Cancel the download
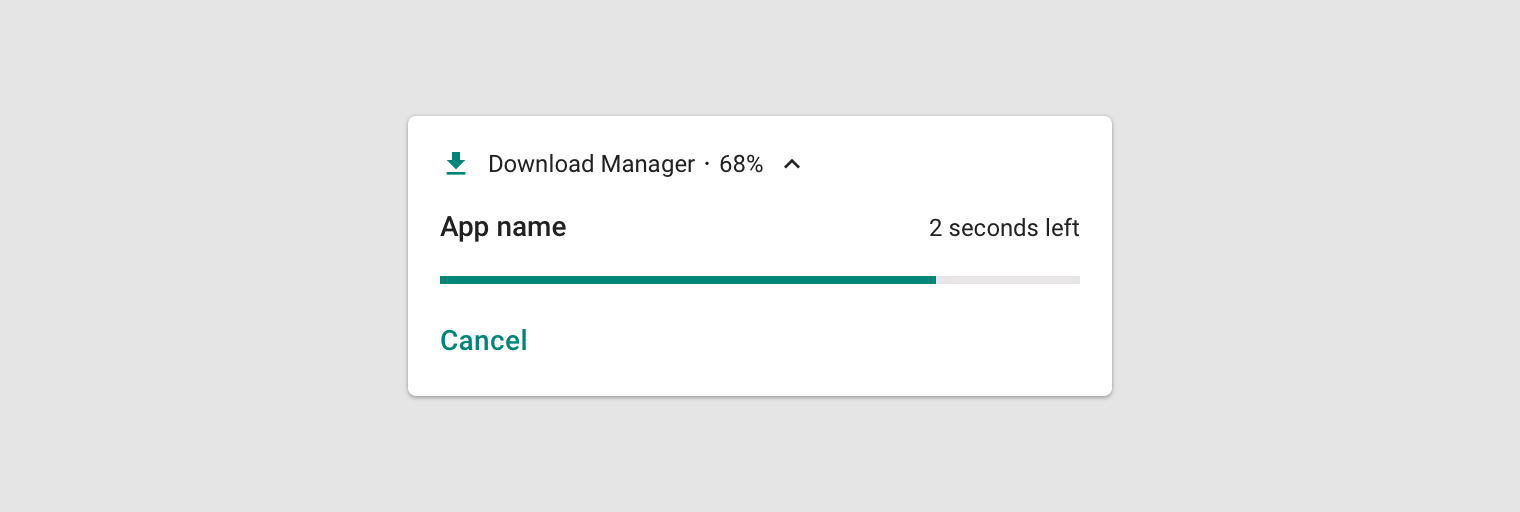Viewport: 1520px width, 512px height. (483, 341)
